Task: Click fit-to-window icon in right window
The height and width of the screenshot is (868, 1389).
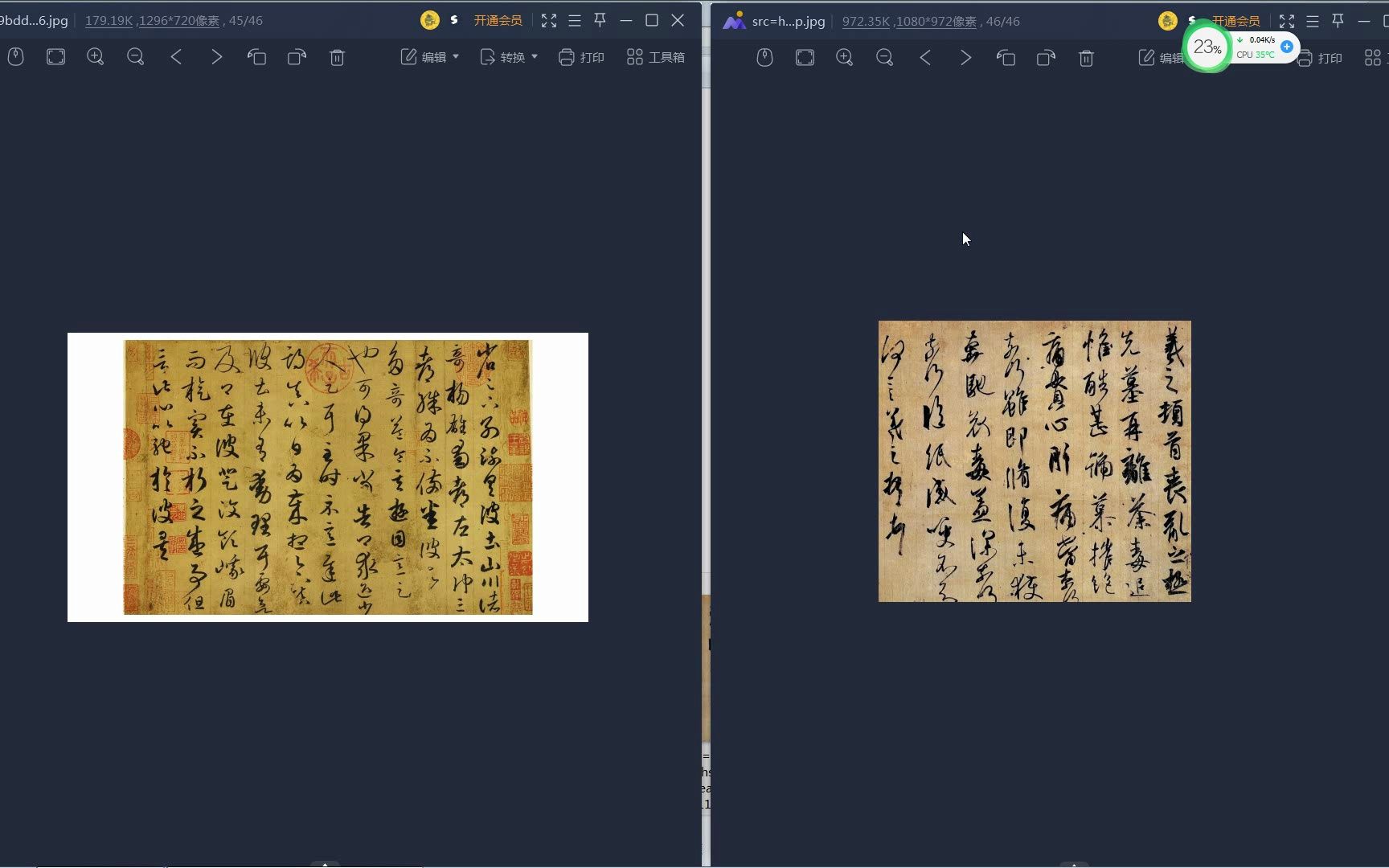Action: [805, 58]
